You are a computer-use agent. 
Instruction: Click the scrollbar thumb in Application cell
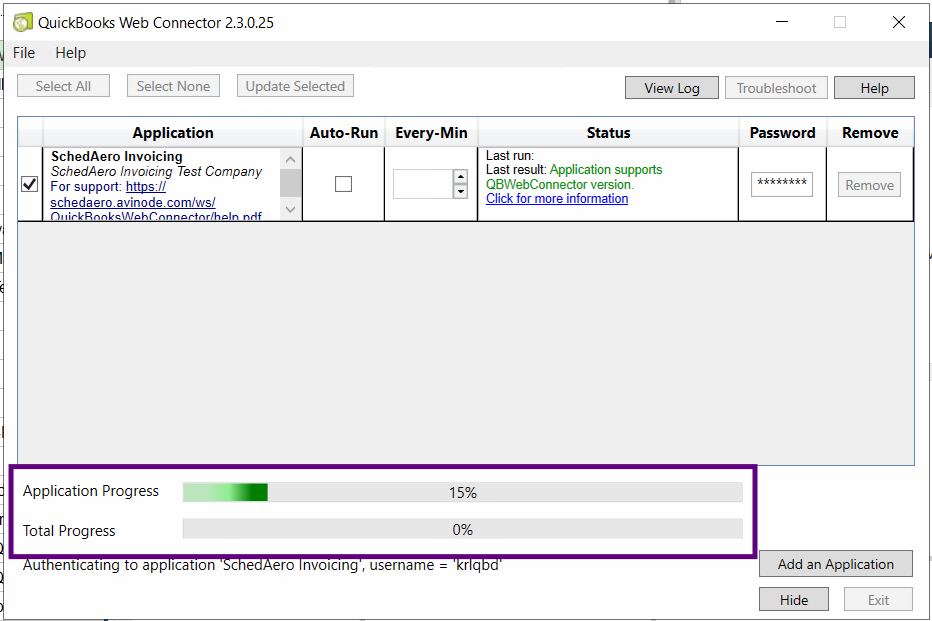(x=291, y=182)
